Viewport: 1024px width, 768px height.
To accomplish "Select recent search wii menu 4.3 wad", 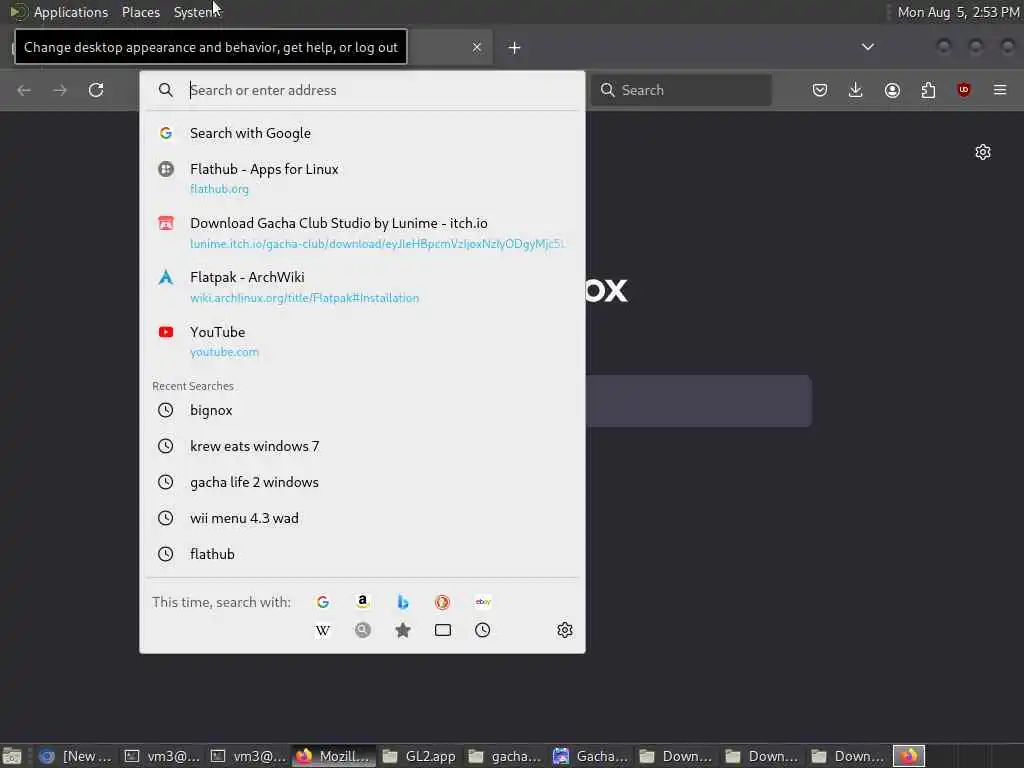I will (x=362, y=518).
